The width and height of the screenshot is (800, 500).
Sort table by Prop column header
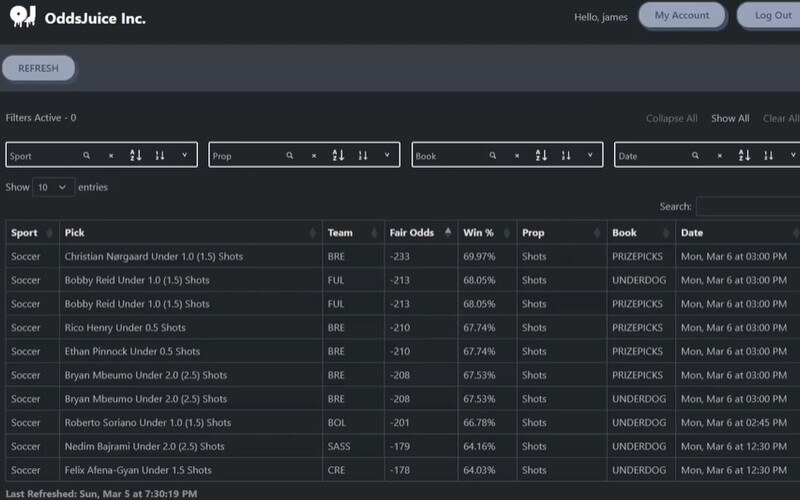[562, 233]
